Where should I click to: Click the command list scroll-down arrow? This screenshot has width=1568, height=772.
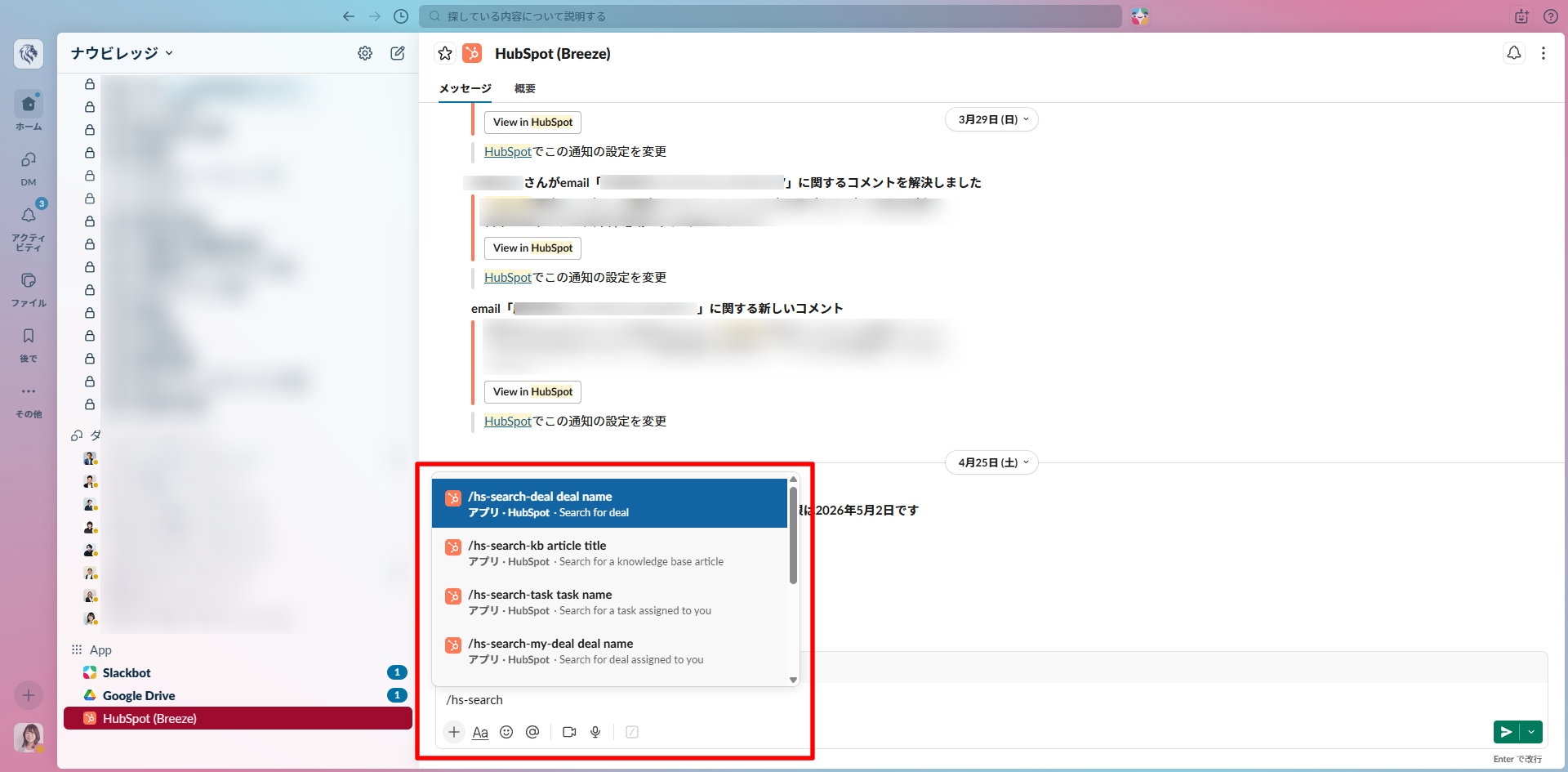click(793, 680)
